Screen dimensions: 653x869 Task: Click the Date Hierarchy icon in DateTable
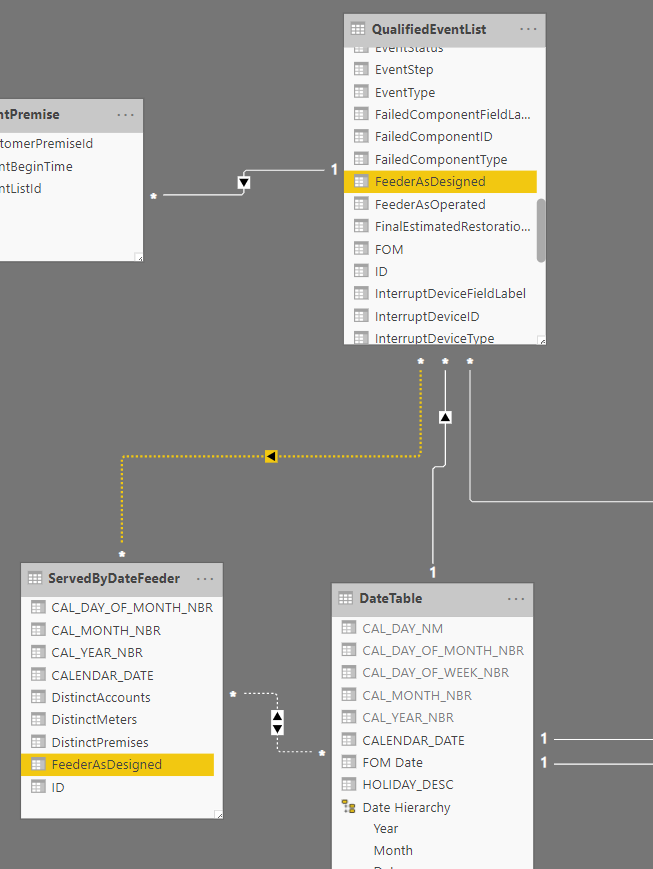pyautogui.click(x=349, y=806)
